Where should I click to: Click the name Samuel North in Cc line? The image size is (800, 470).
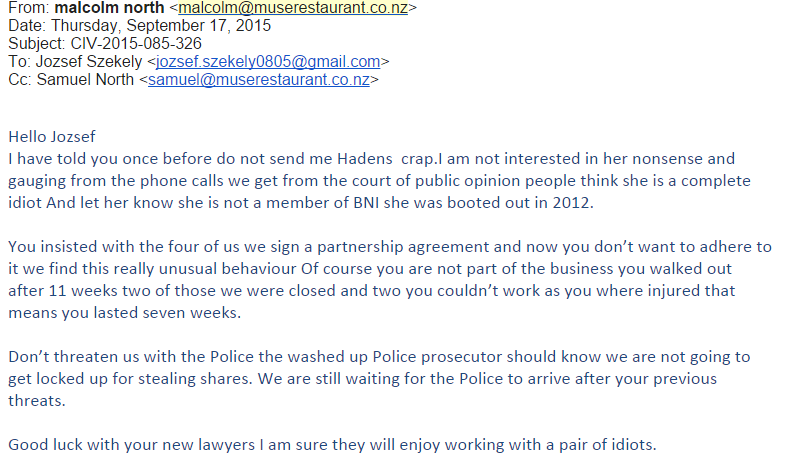tap(85, 80)
